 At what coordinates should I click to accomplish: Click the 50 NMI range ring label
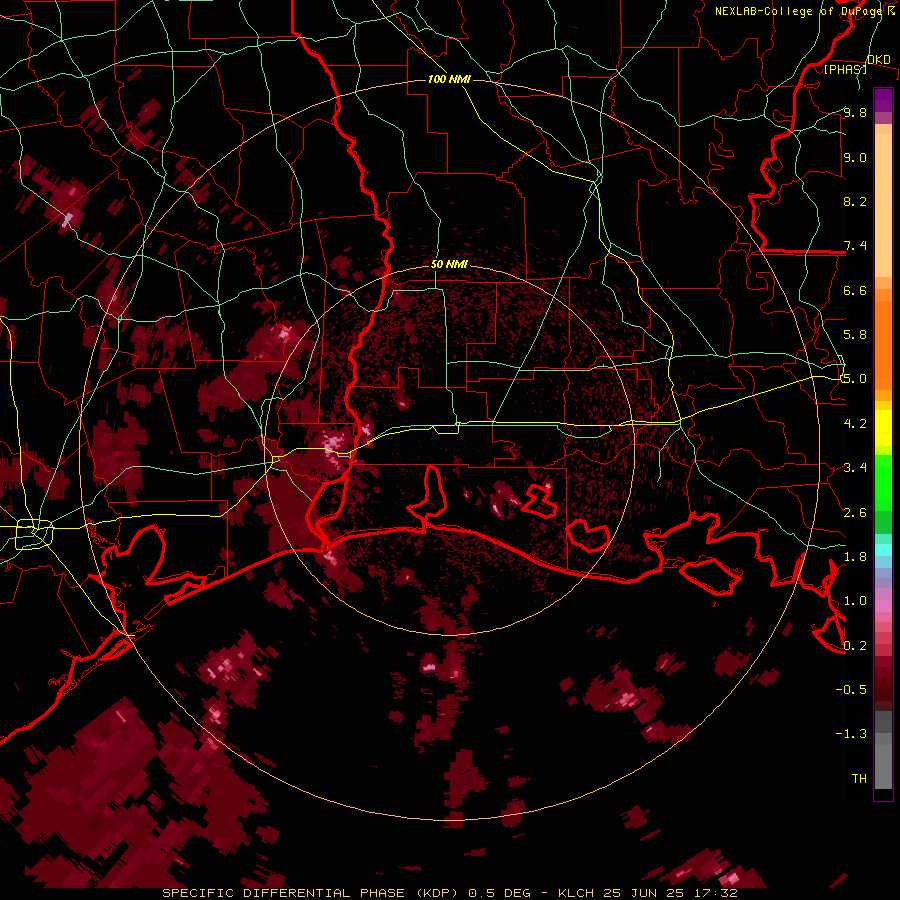pyautogui.click(x=449, y=264)
